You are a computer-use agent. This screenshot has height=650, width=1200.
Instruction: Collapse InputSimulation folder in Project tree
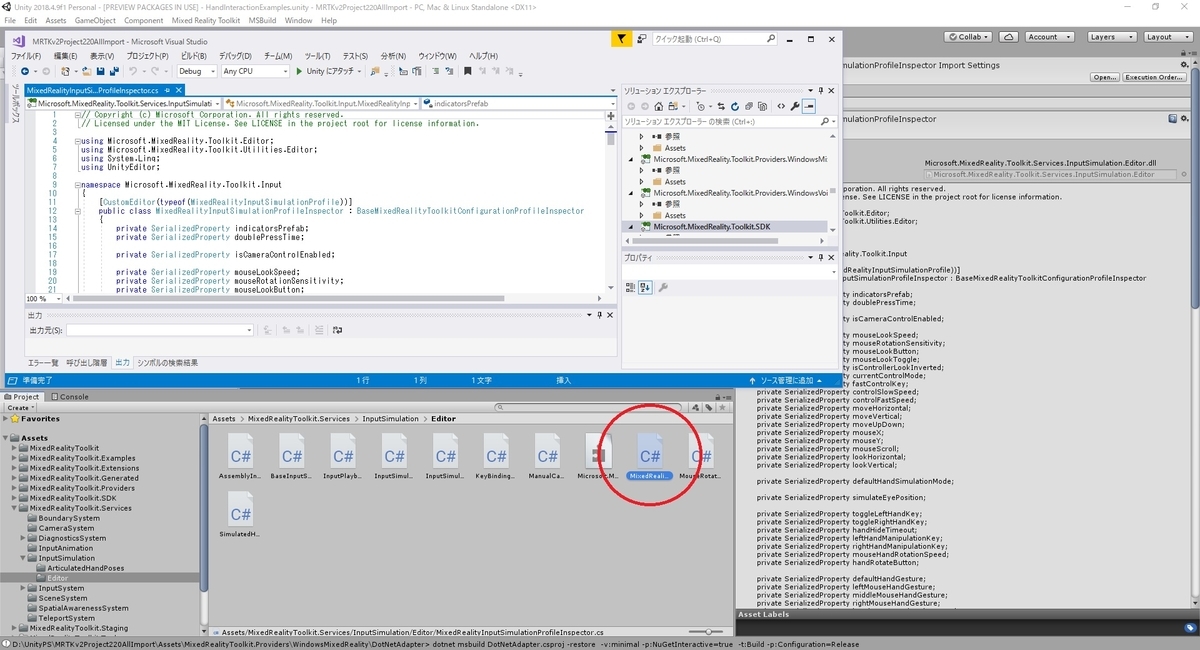coord(24,558)
